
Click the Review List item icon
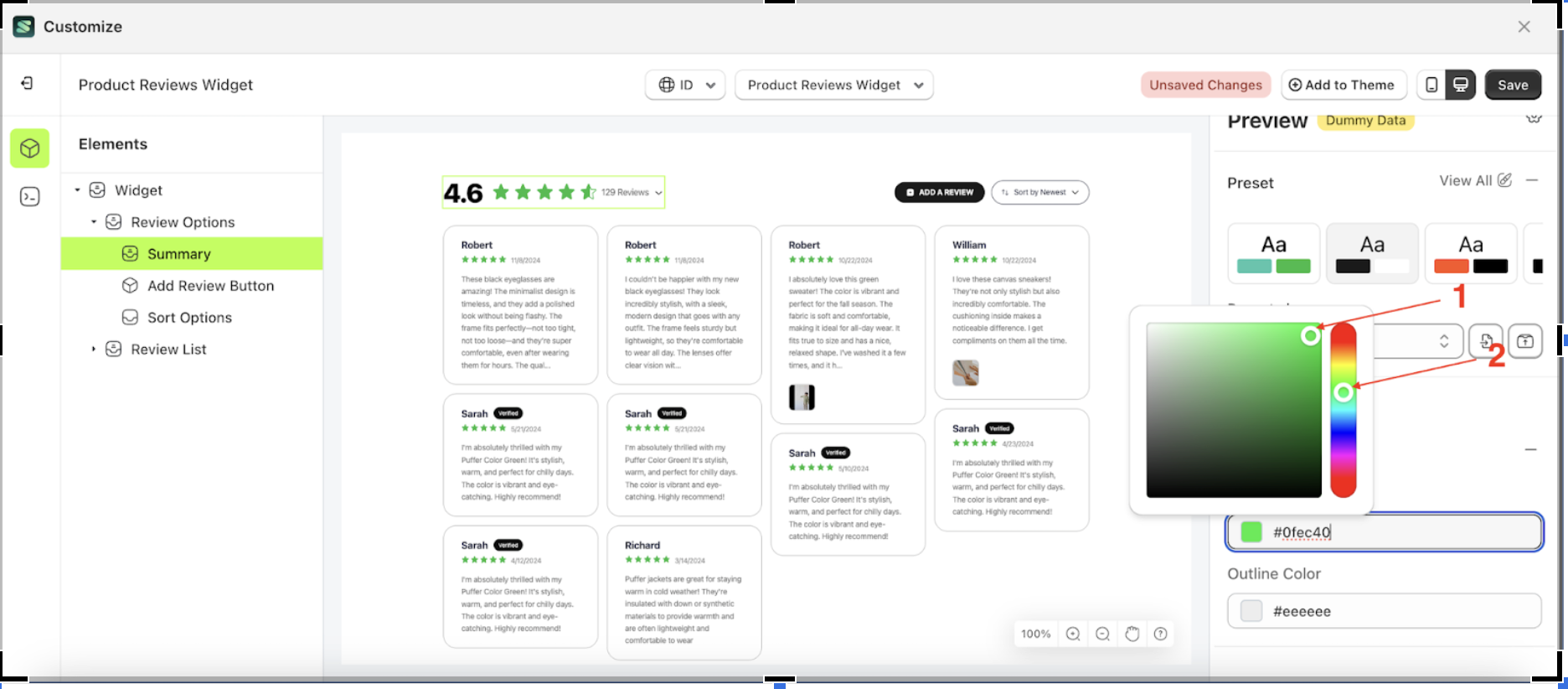114,350
